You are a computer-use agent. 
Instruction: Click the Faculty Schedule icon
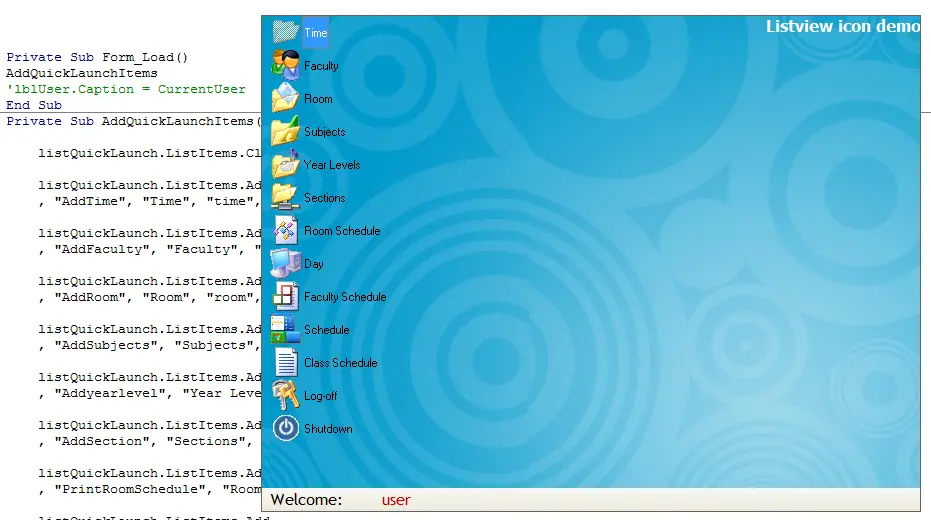pyautogui.click(x=286, y=296)
